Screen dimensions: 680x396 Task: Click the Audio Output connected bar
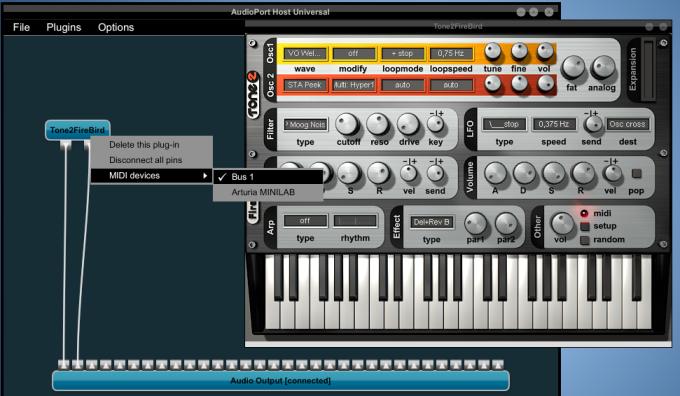click(x=281, y=381)
